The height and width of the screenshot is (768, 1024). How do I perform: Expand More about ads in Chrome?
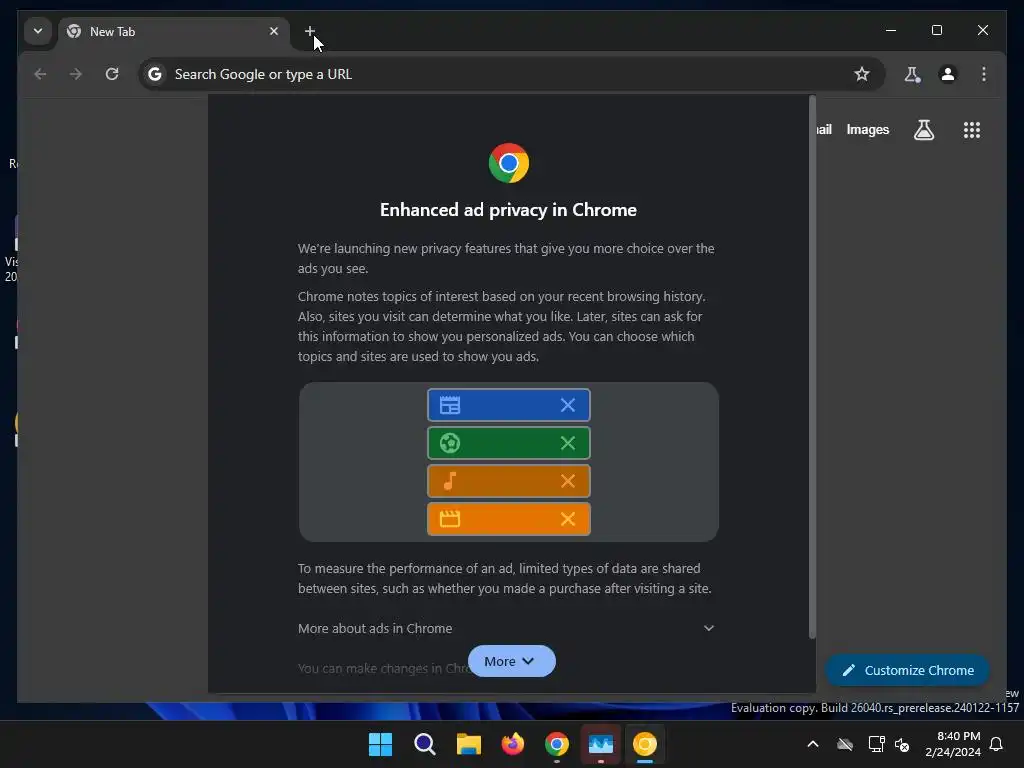[506, 628]
